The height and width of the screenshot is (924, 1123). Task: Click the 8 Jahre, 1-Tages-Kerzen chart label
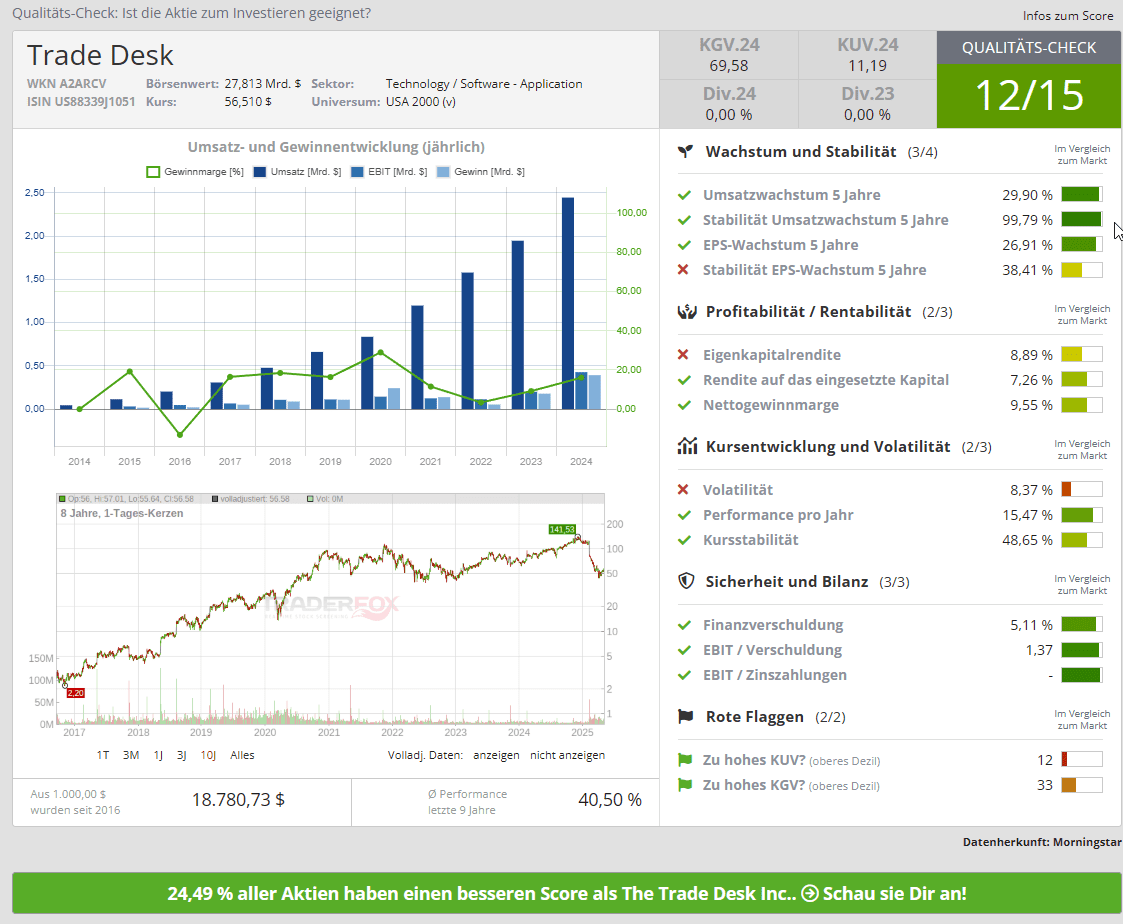click(122, 513)
